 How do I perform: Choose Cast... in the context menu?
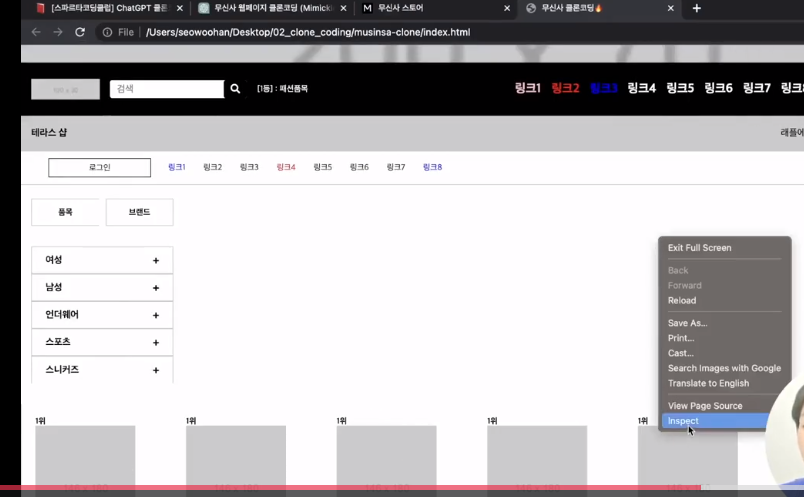click(680, 353)
